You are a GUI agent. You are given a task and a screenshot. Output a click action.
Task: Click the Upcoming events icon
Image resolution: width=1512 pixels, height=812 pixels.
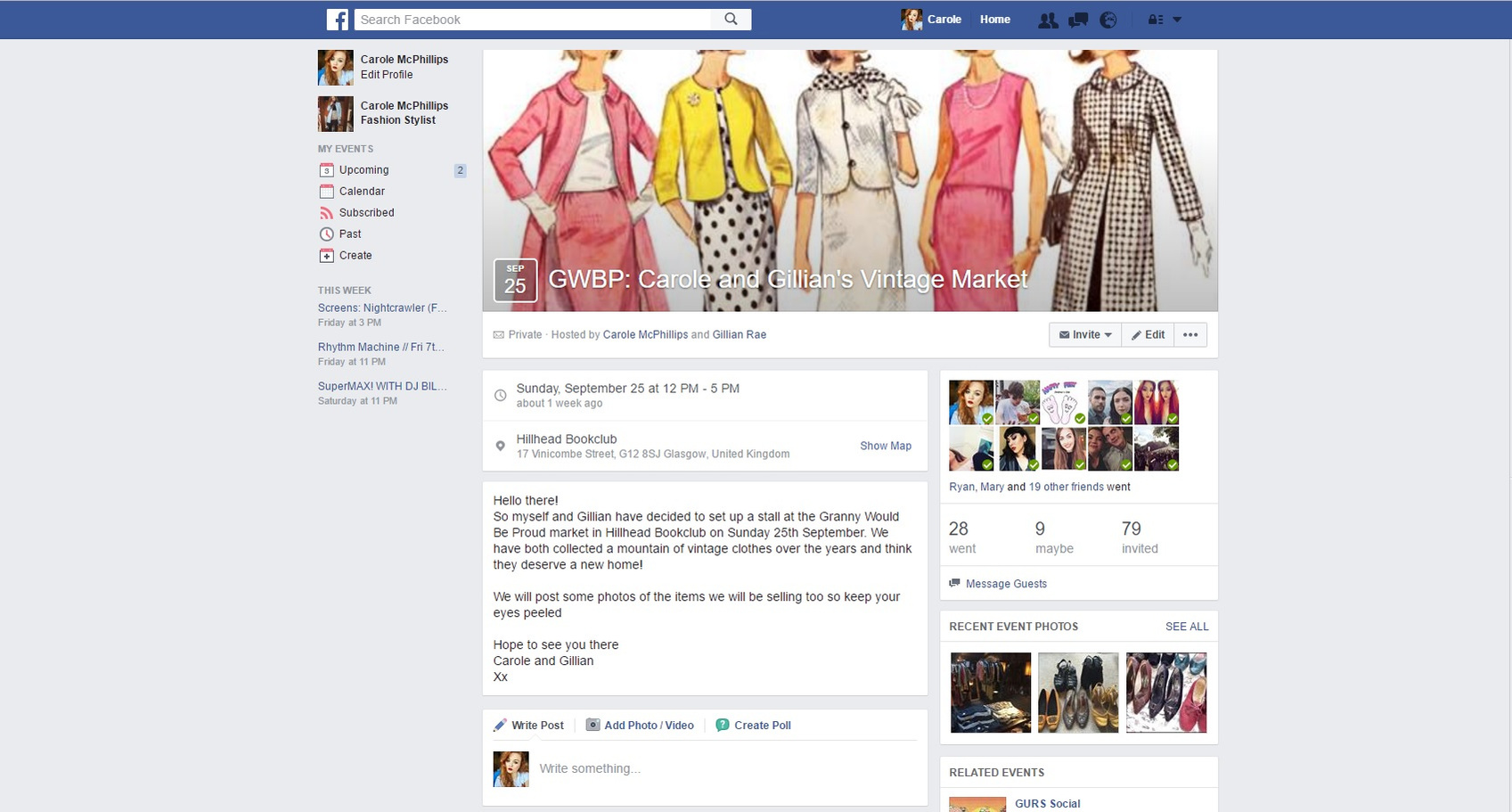(x=326, y=170)
